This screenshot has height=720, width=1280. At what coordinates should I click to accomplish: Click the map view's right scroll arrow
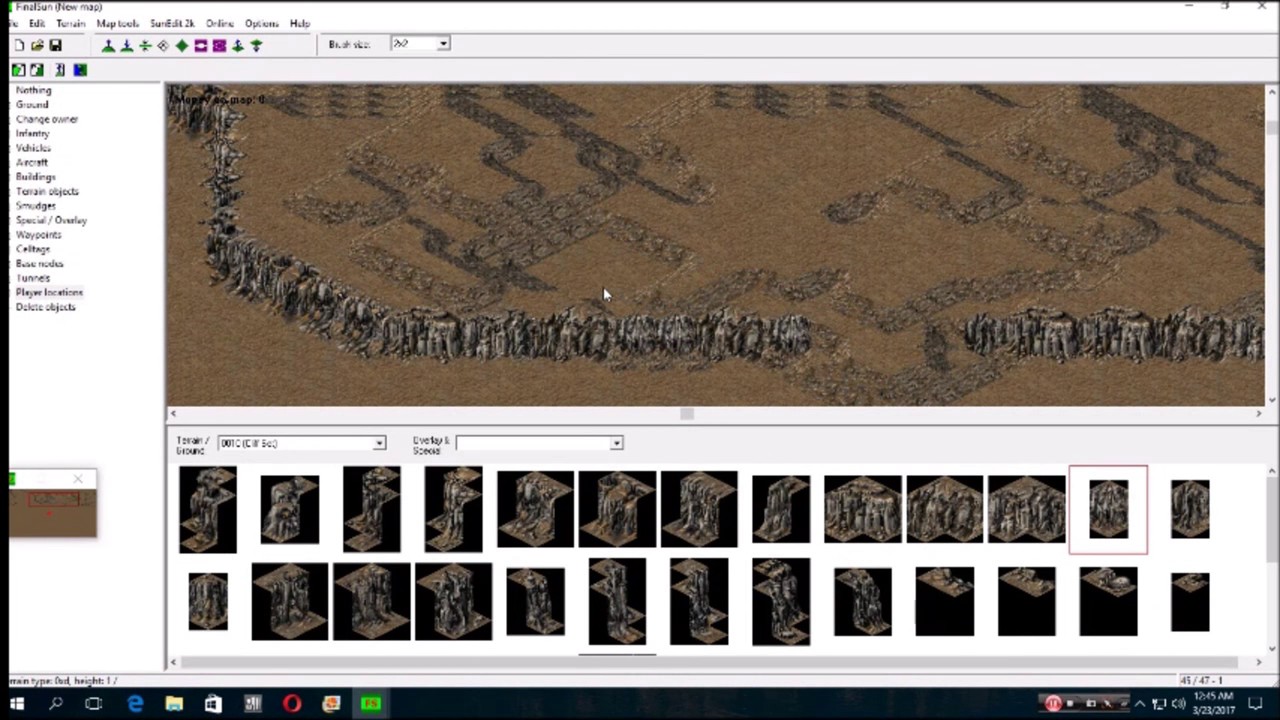[x=1258, y=413]
